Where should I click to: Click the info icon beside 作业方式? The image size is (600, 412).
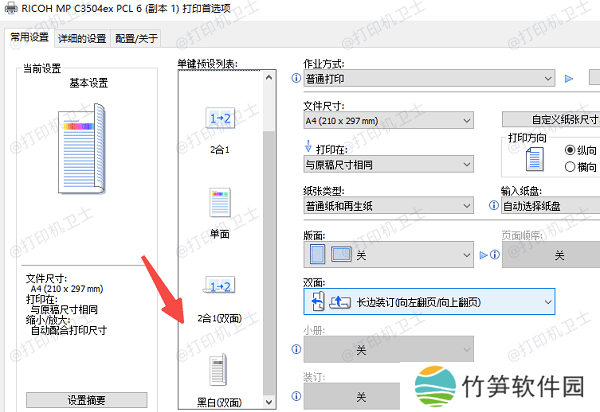coord(296,78)
